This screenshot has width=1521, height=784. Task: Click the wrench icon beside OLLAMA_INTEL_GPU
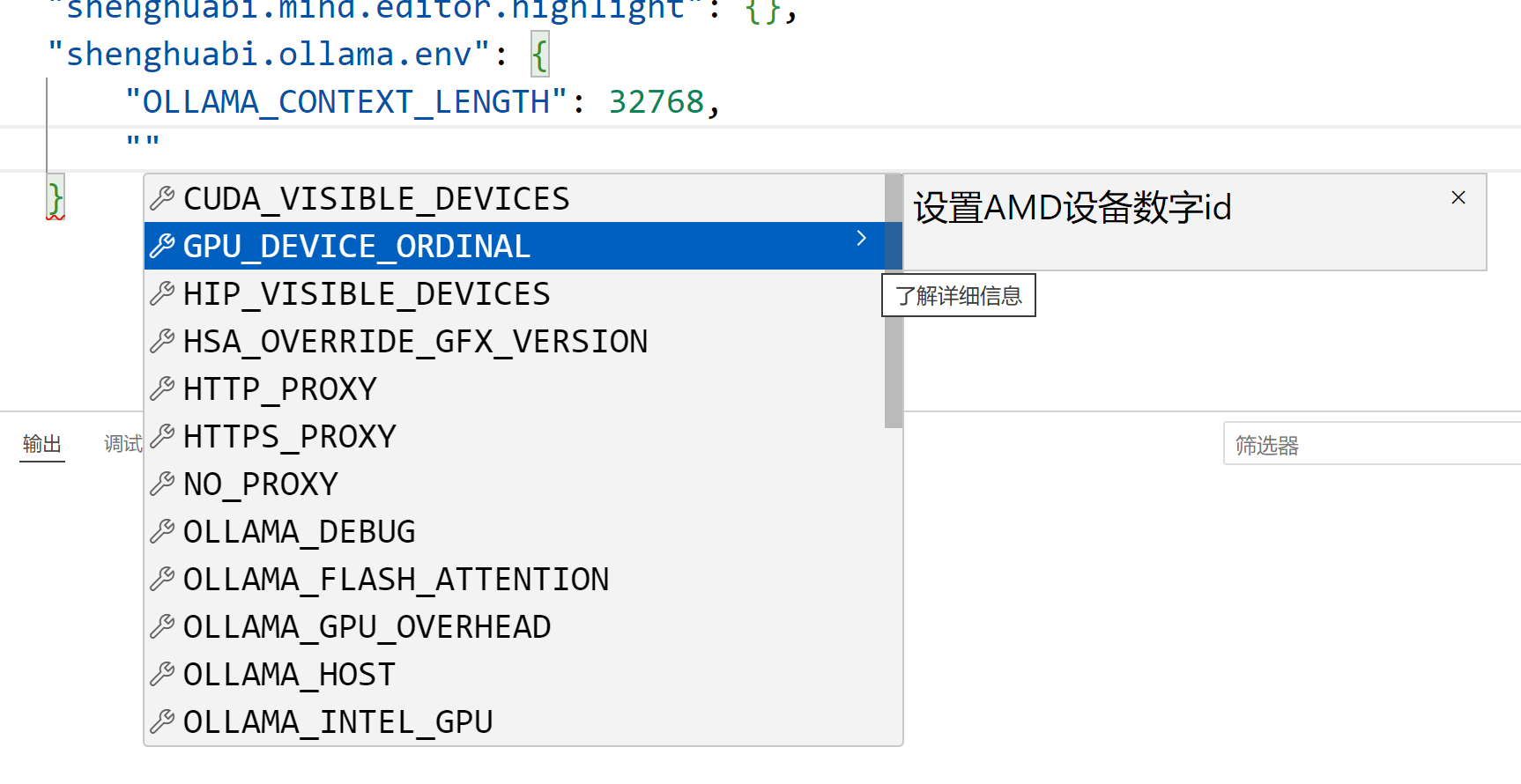(162, 722)
